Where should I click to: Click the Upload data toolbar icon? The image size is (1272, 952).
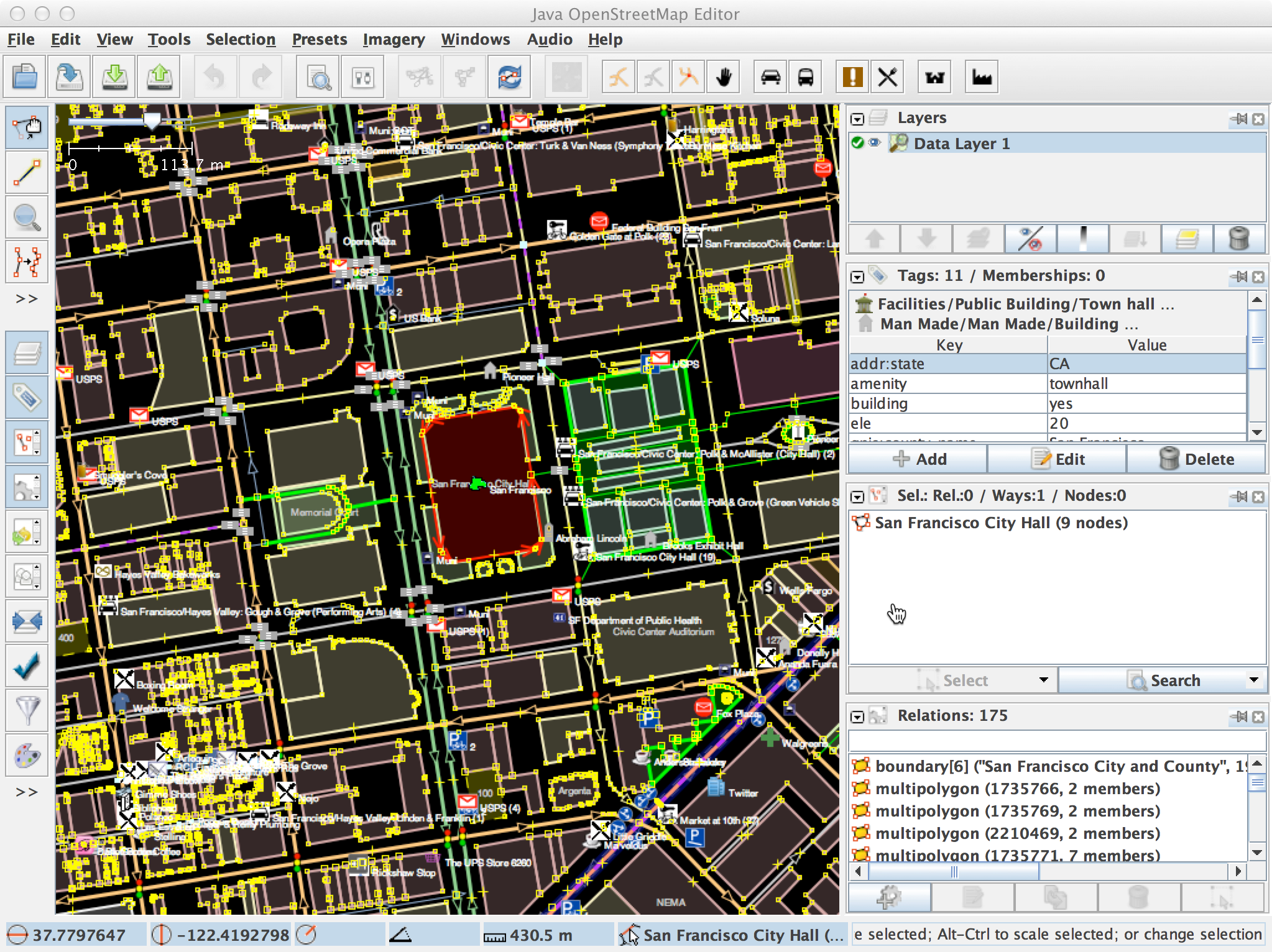[x=160, y=77]
